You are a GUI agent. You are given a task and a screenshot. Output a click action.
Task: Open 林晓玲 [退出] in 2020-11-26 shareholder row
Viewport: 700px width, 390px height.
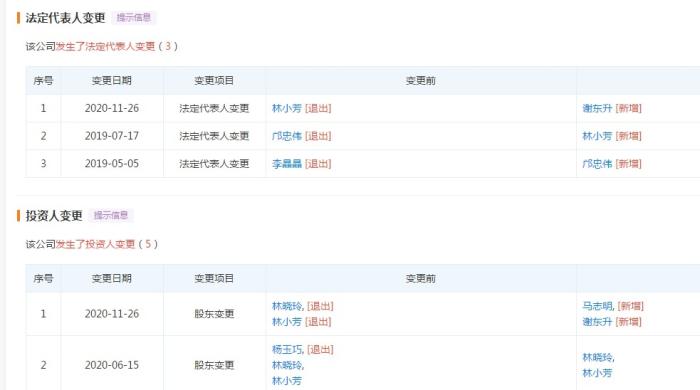(x=303, y=306)
